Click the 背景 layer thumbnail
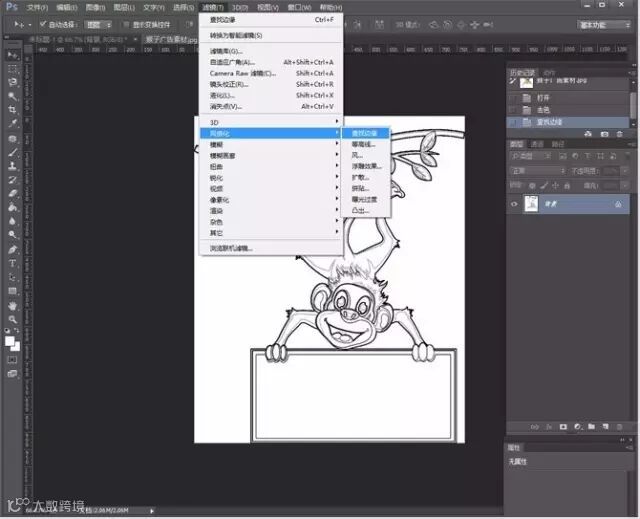 531,204
